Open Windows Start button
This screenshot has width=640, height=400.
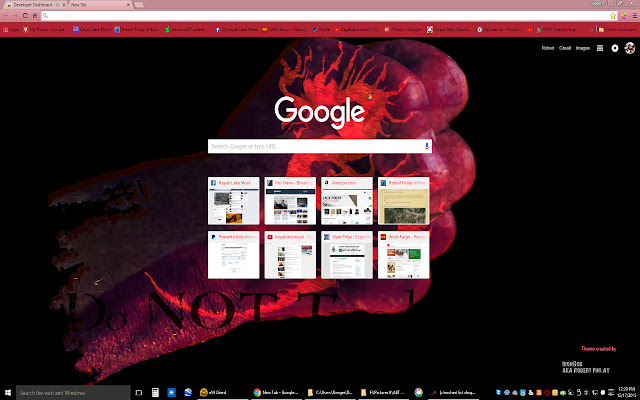8,393
